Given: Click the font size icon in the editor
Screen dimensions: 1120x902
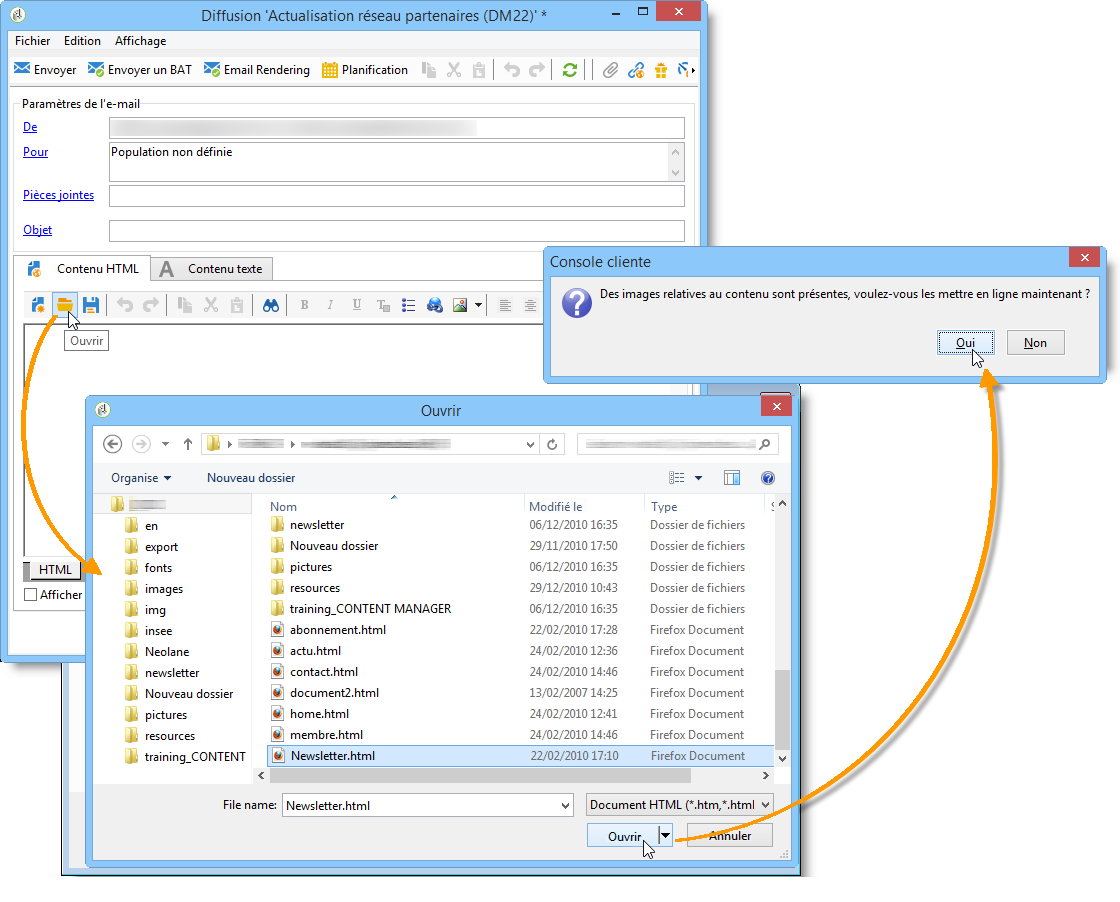Looking at the screenshot, I should [383, 305].
